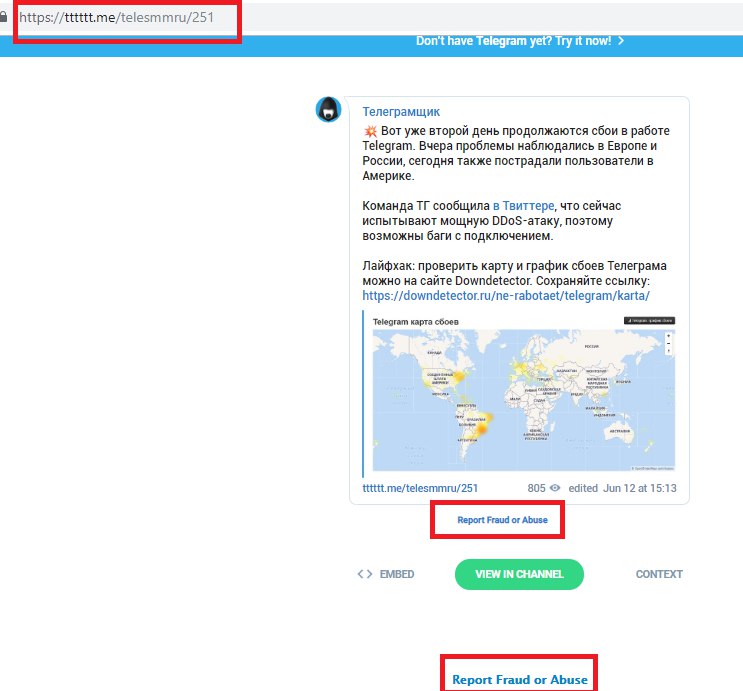Click the small Report Fraud or Abuse link
The width and height of the screenshot is (743, 691).
(502, 520)
